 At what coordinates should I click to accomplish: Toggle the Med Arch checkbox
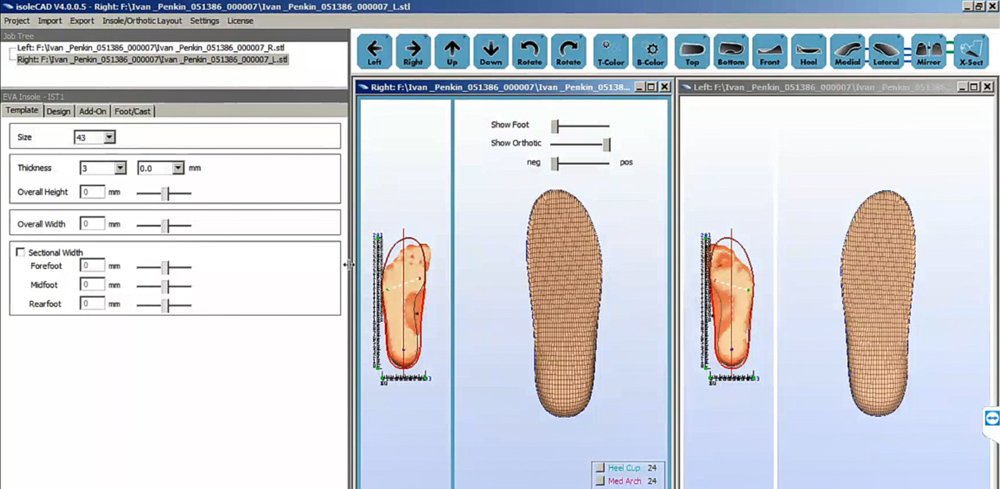(x=599, y=481)
